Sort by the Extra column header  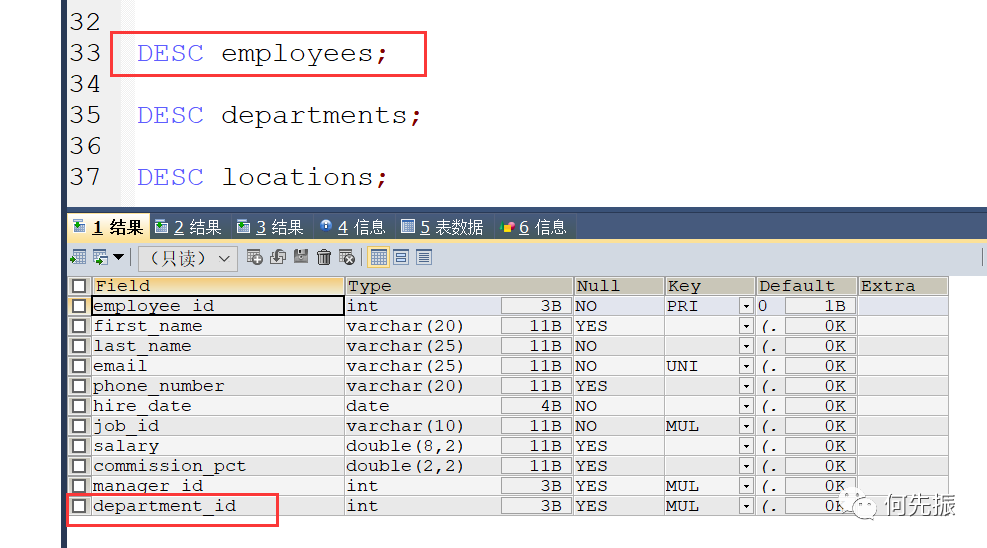point(903,286)
